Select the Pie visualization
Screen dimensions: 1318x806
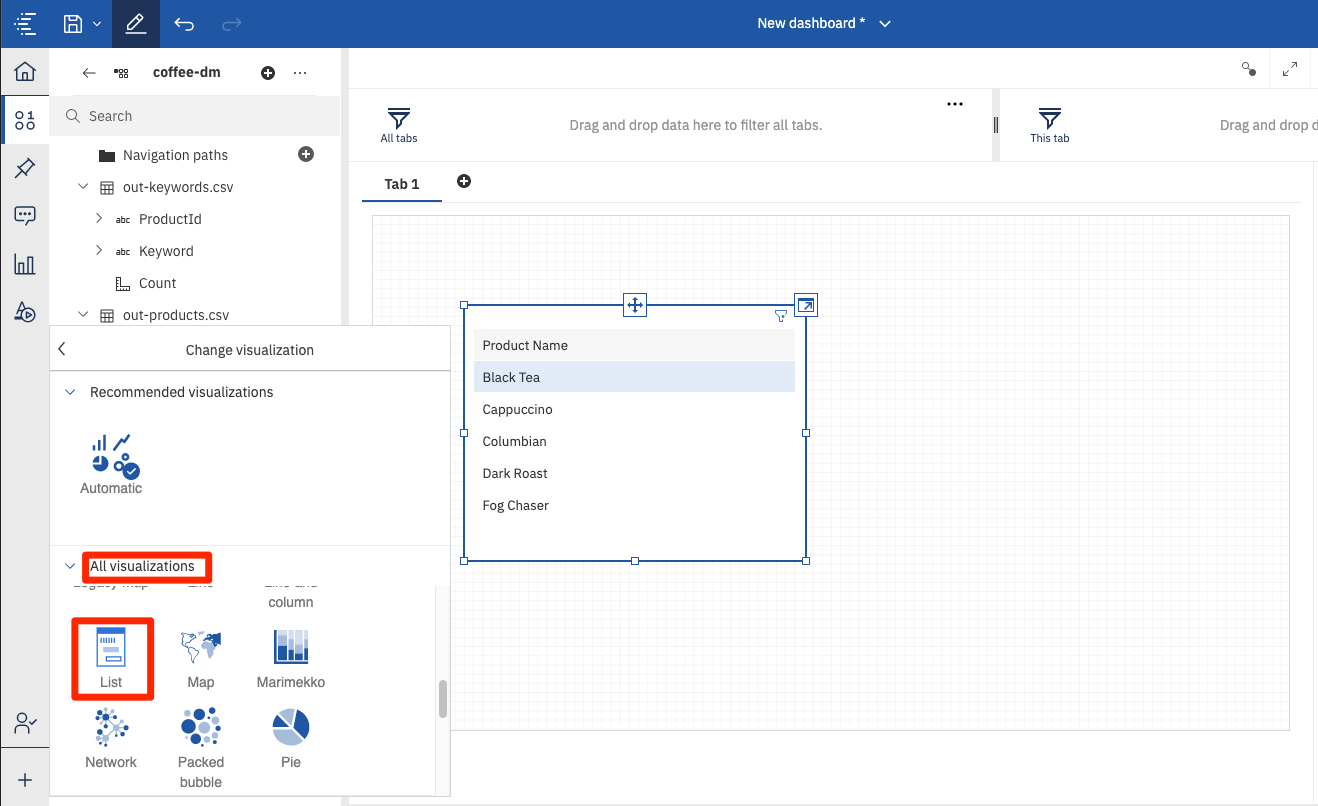[291, 738]
